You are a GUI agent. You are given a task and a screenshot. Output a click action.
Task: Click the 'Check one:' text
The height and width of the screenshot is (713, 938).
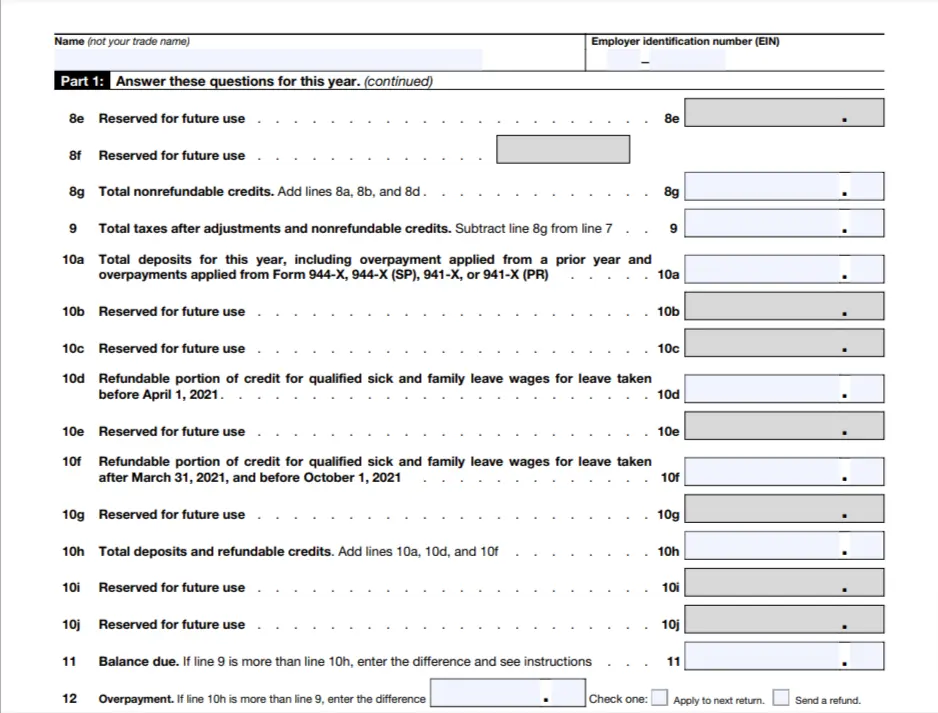618,699
